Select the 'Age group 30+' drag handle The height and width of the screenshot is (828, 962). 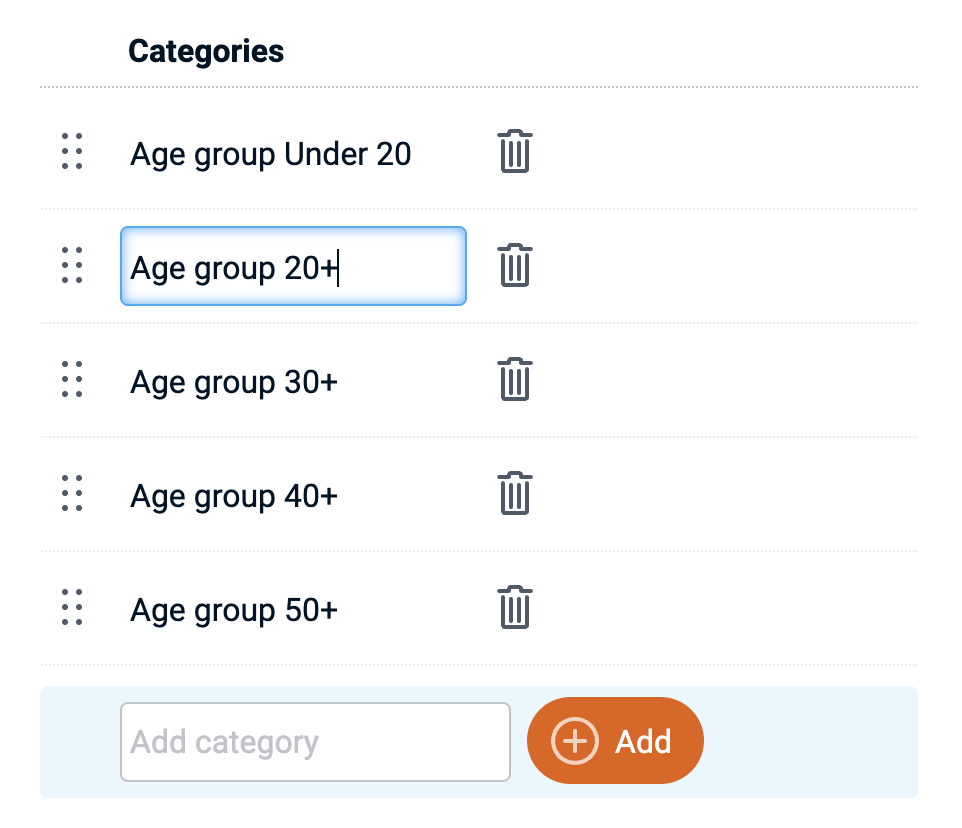coord(71,380)
